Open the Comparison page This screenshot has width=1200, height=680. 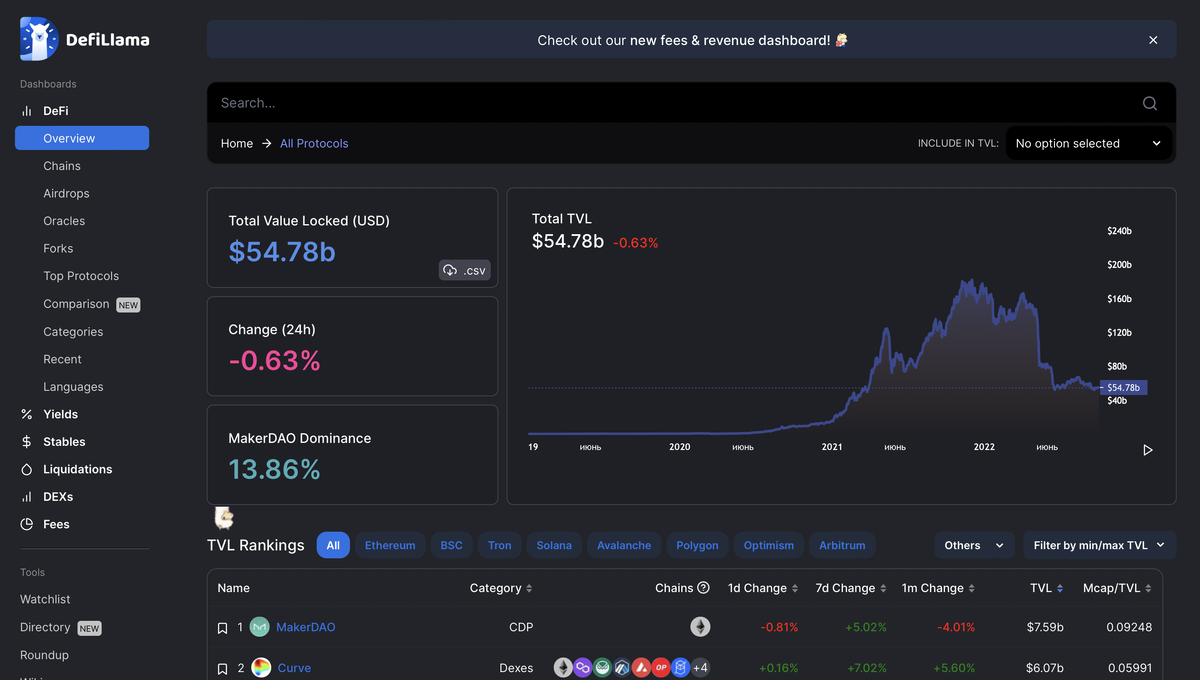76,304
